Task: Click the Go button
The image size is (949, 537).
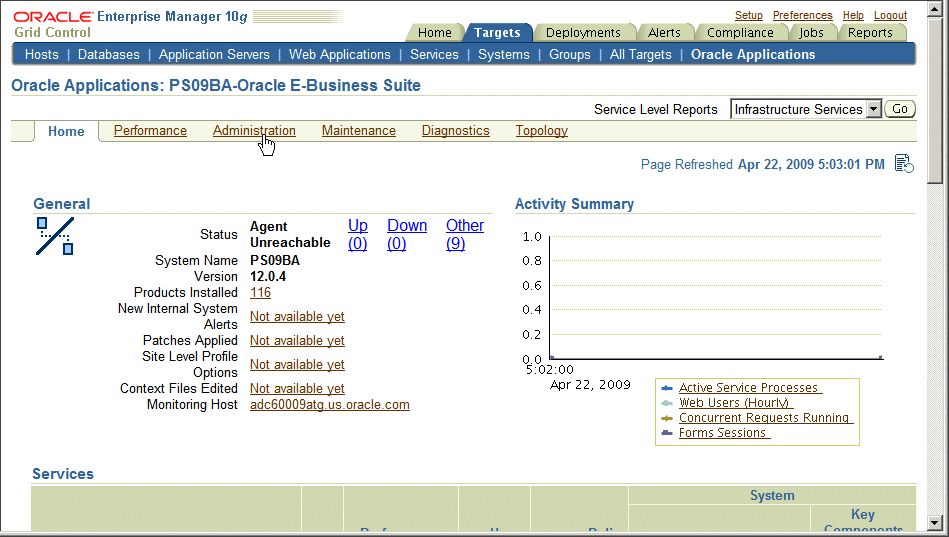Action: (900, 109)
